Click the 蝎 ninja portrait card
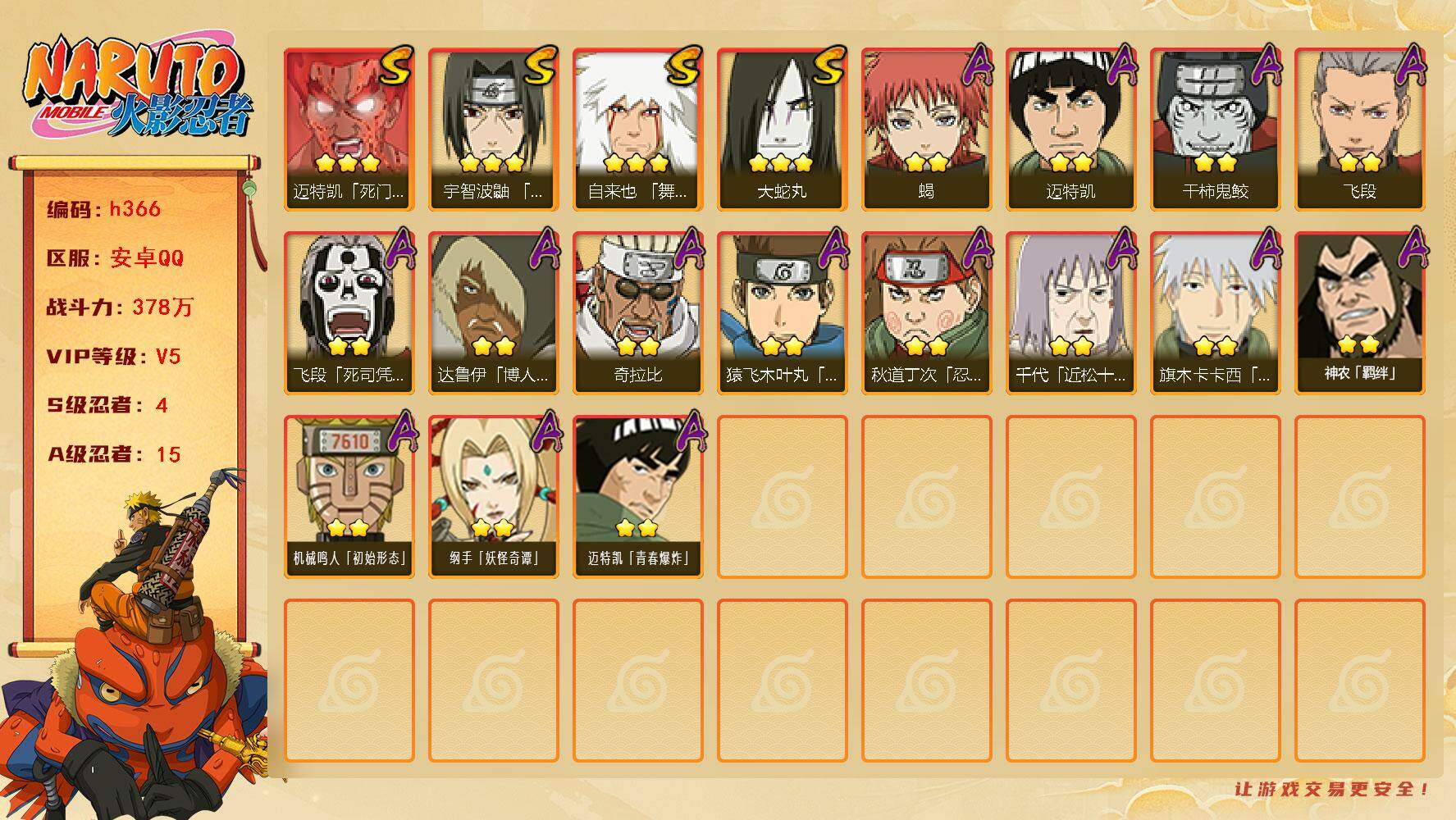The width and height of the screenshot is (1456, 820). pos(926,130)
